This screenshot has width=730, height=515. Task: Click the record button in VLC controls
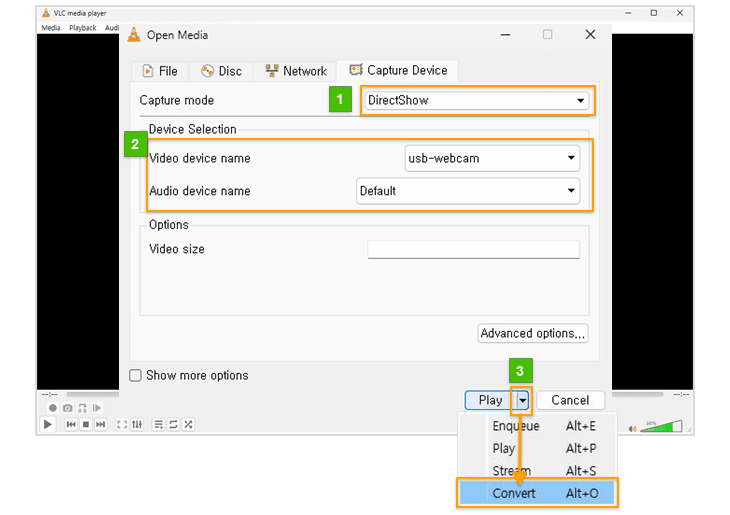tap(53, 408)
